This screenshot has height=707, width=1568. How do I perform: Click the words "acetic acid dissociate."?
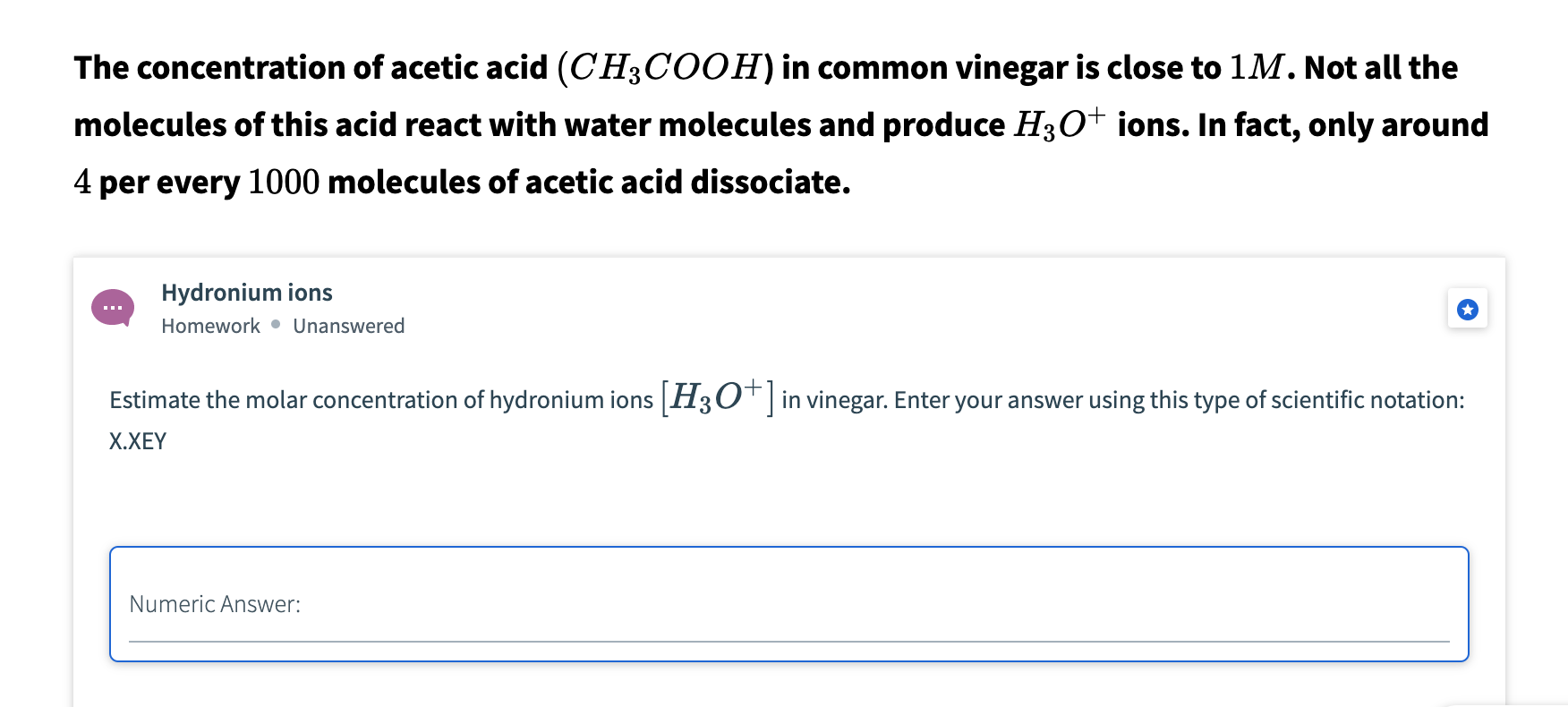click(687, 183)
